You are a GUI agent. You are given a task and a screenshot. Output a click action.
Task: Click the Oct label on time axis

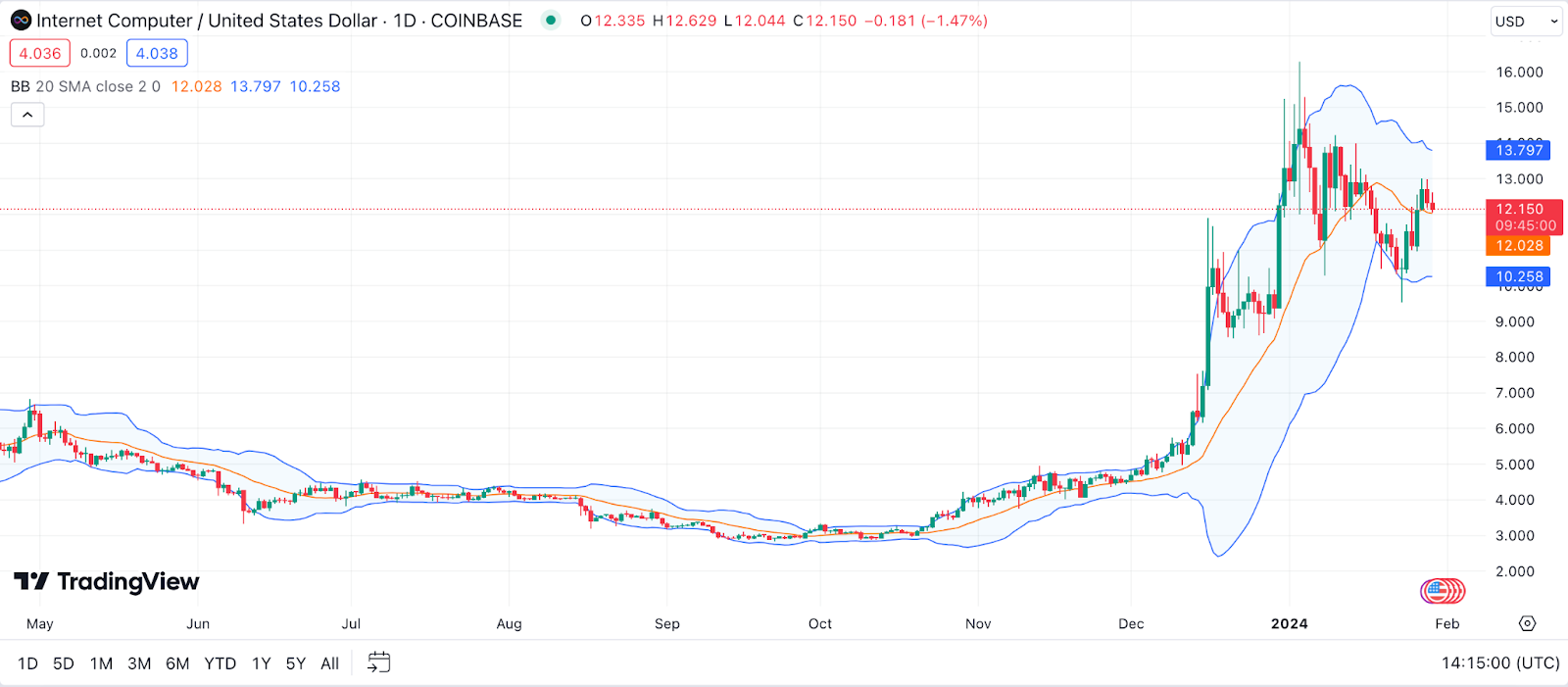[820, 623]
